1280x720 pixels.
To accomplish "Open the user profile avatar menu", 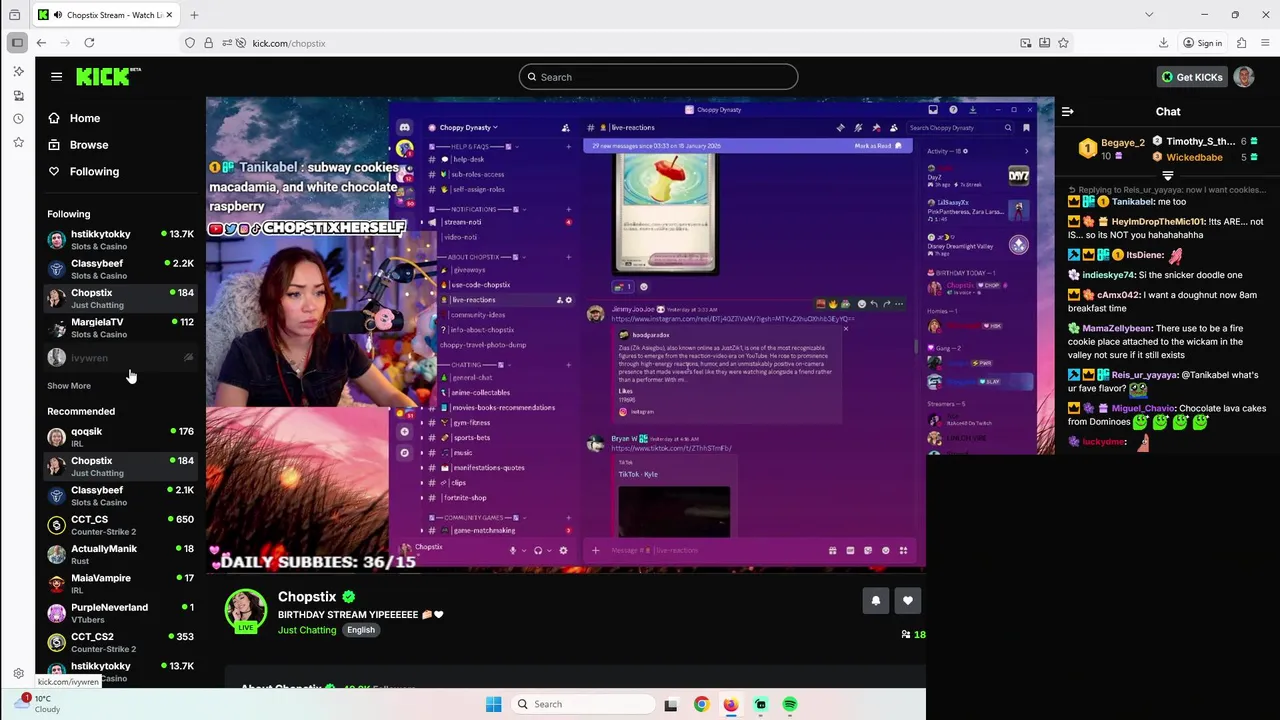I will pyautogui.click(x=1244, y=77).
